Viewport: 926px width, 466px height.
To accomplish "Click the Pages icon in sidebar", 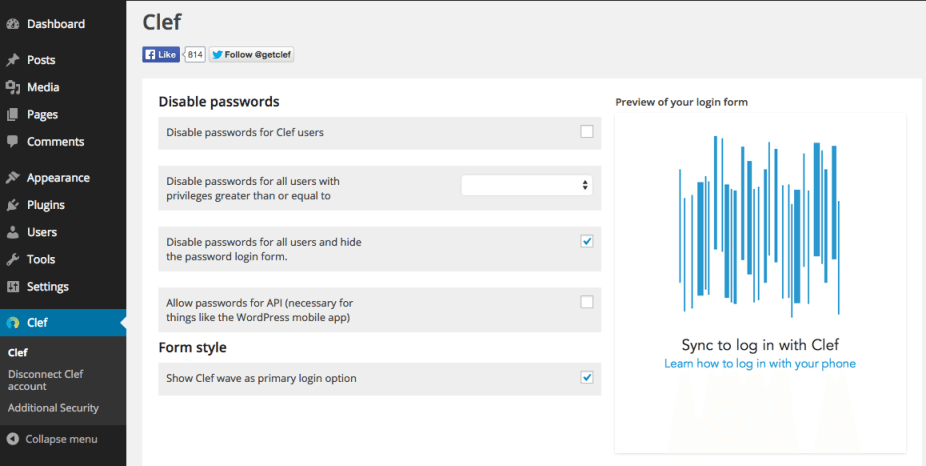I will pyautogui.click(x=12, y=115).
